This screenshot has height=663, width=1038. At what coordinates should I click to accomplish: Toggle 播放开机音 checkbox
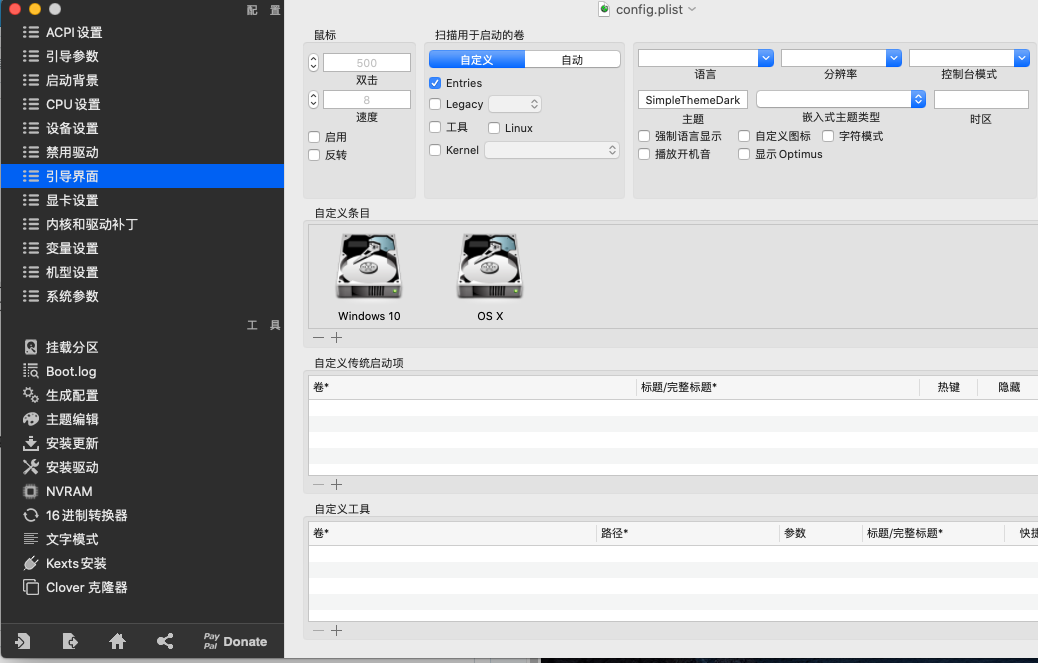click(x=644, y=154)
